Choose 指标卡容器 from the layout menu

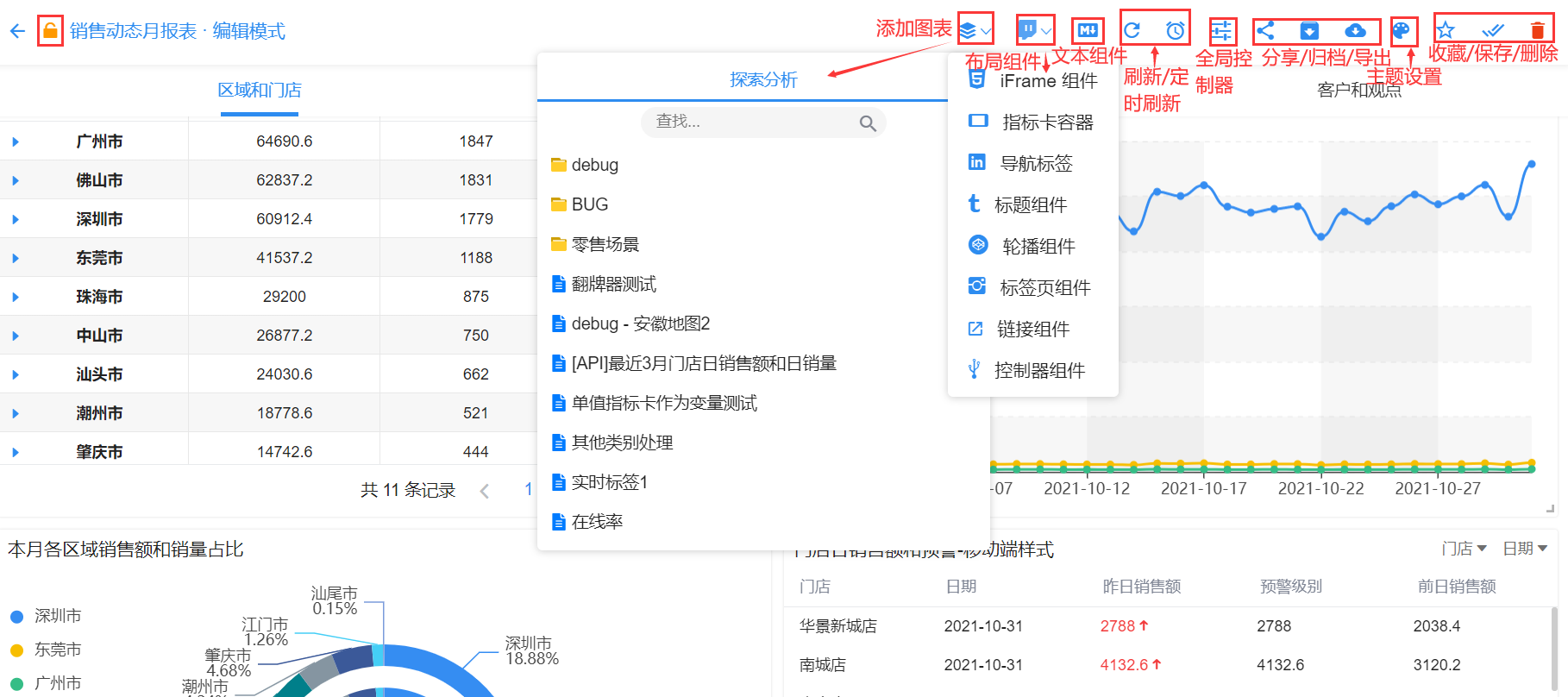tap(1032, 122)
